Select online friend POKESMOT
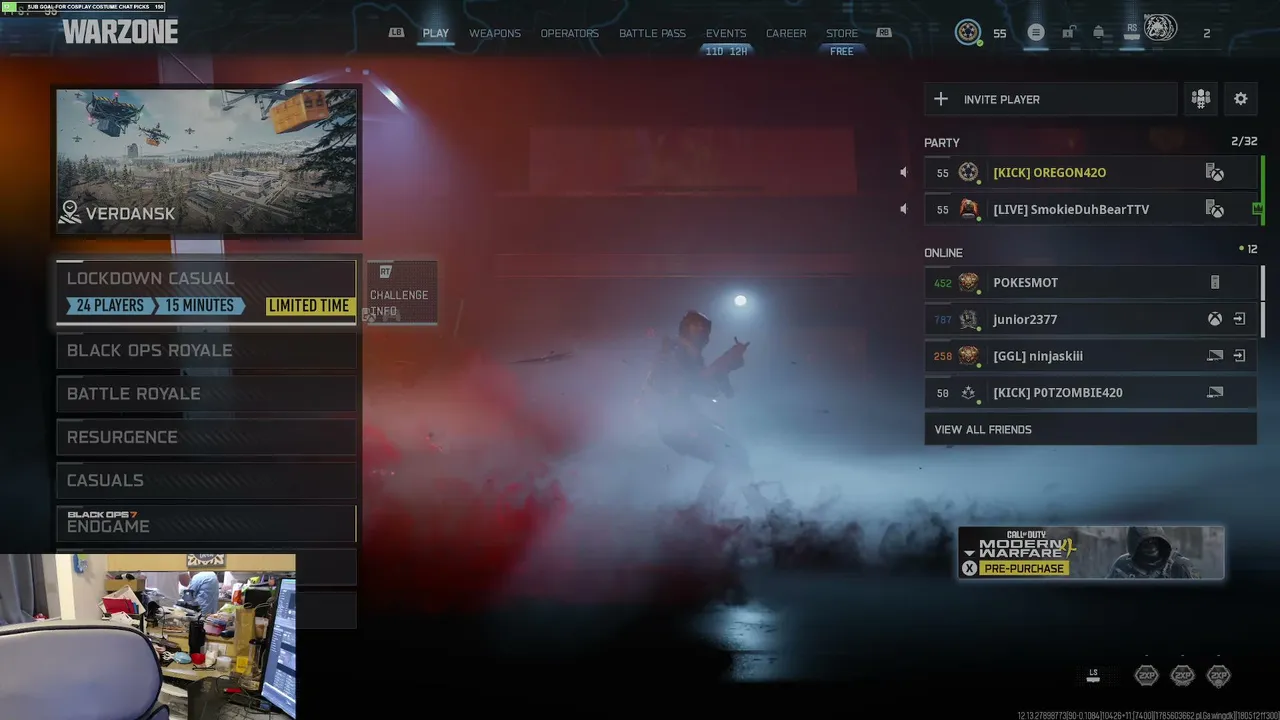Screen dimensions: 1280x720 coord(1090,283)
